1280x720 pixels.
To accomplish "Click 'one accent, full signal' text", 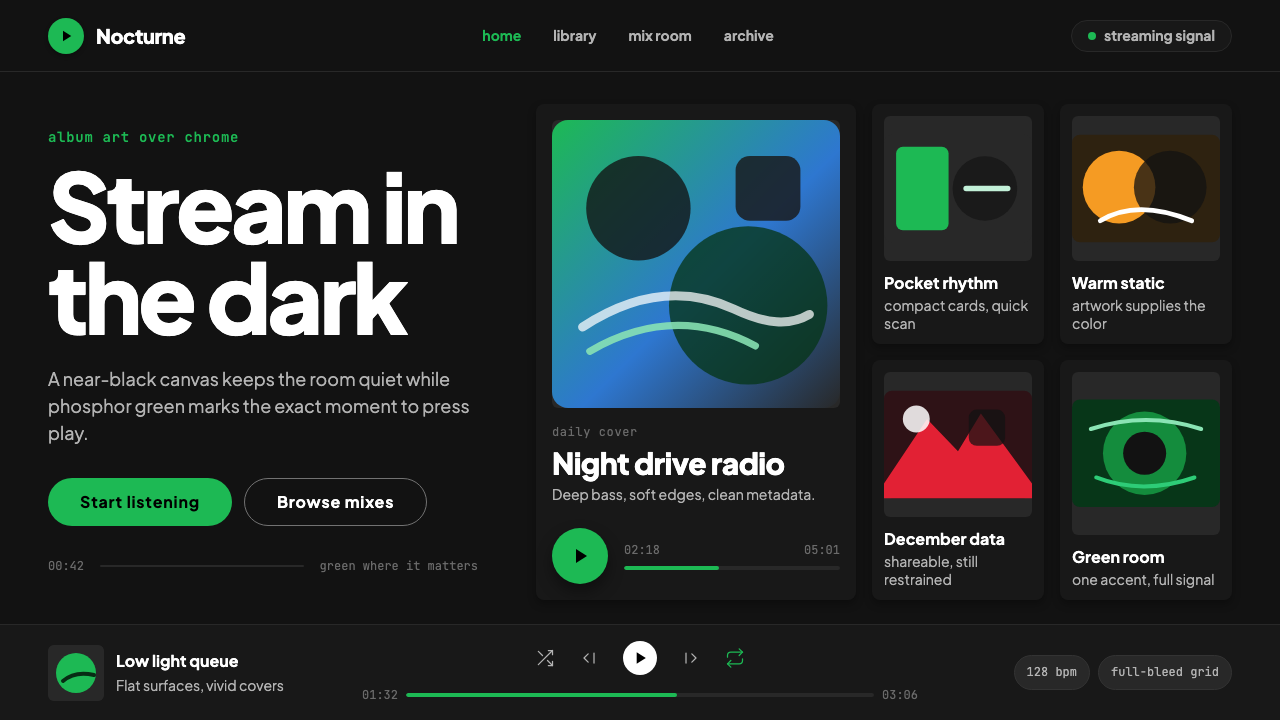I will pos(1143,580).
